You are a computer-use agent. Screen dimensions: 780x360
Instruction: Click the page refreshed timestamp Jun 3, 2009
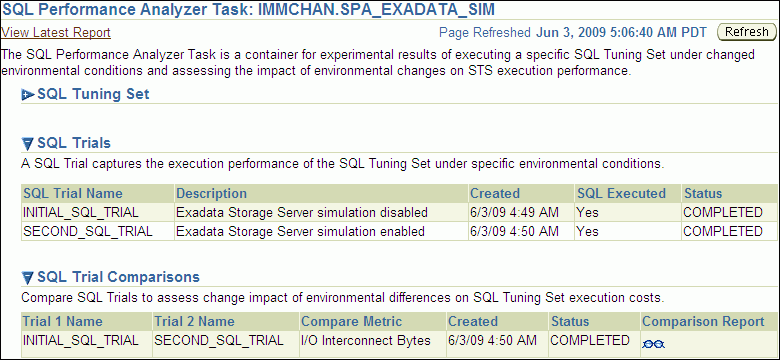coord(621,33)
